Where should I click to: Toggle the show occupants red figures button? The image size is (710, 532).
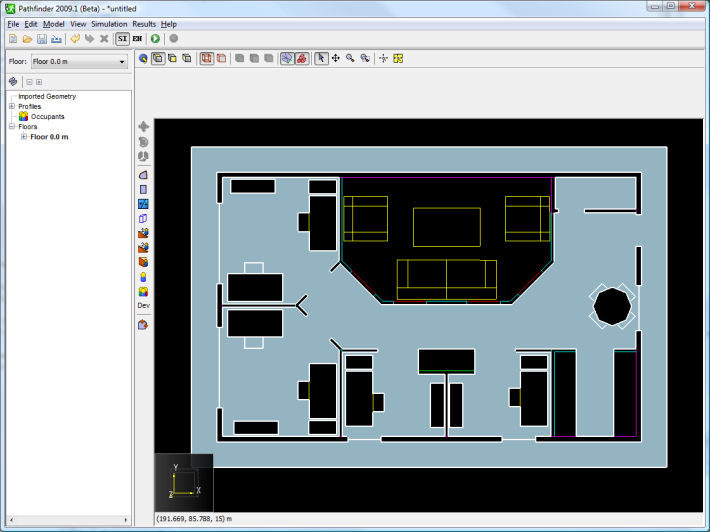(302, 58)
